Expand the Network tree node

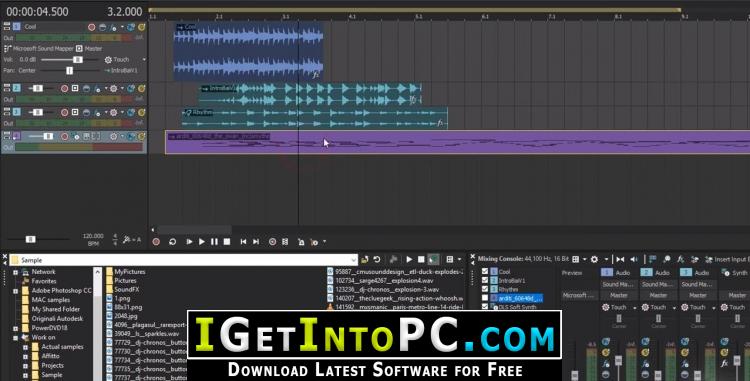(15, 272)
